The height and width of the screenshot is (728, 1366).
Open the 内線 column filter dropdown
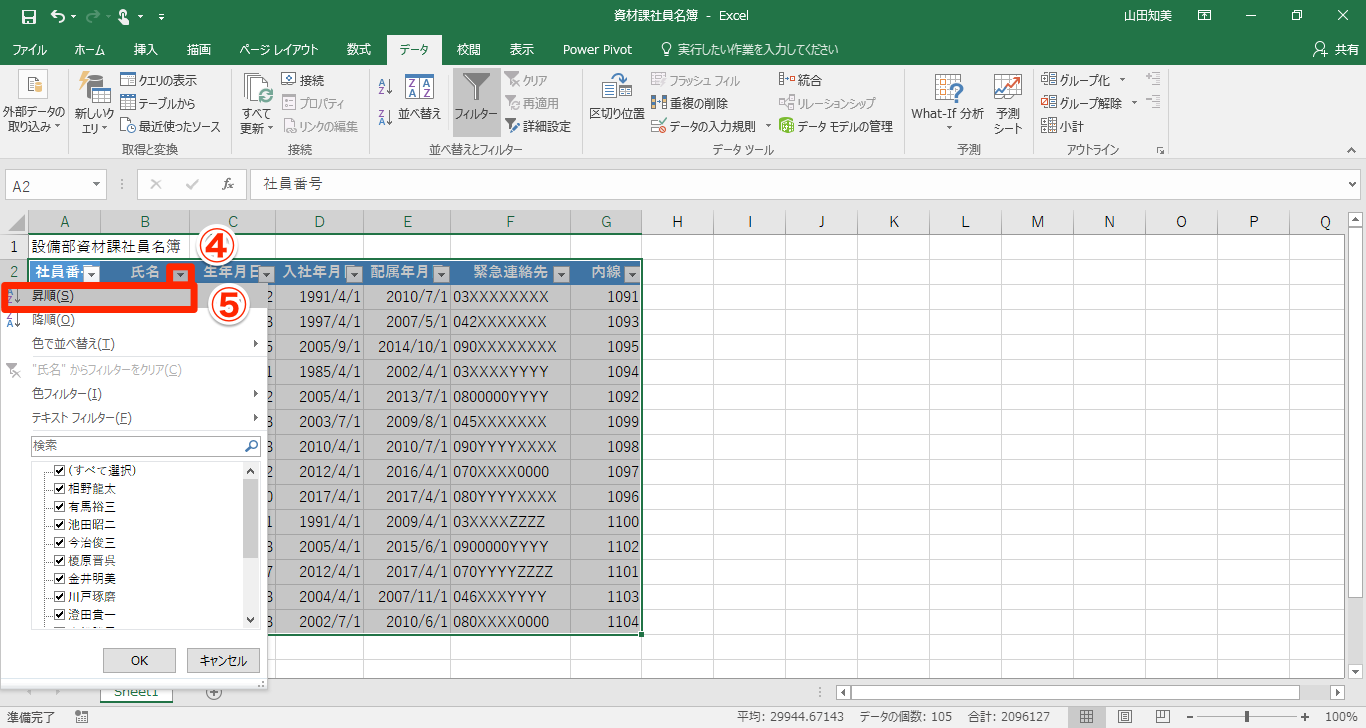pos(631,274)
